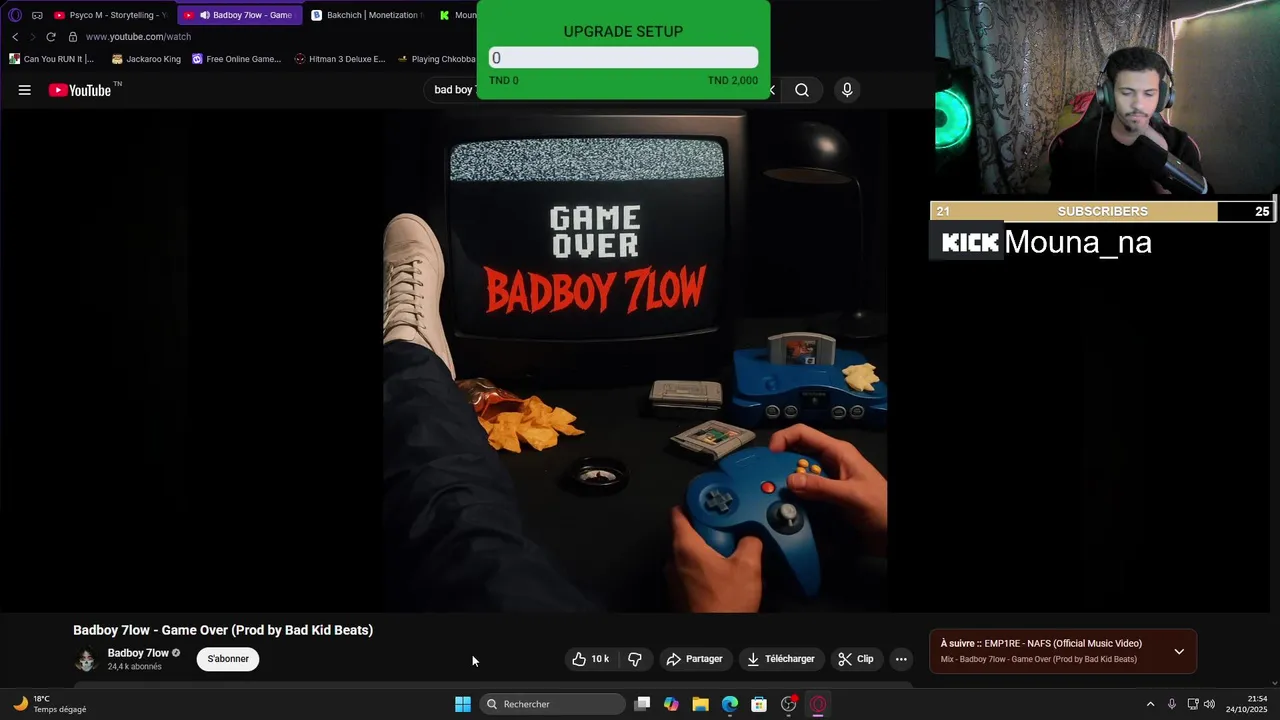The width and height of the screenshot is (1280, 720).
Task: Launch Copilot from the taskbar
Action: 671,704
